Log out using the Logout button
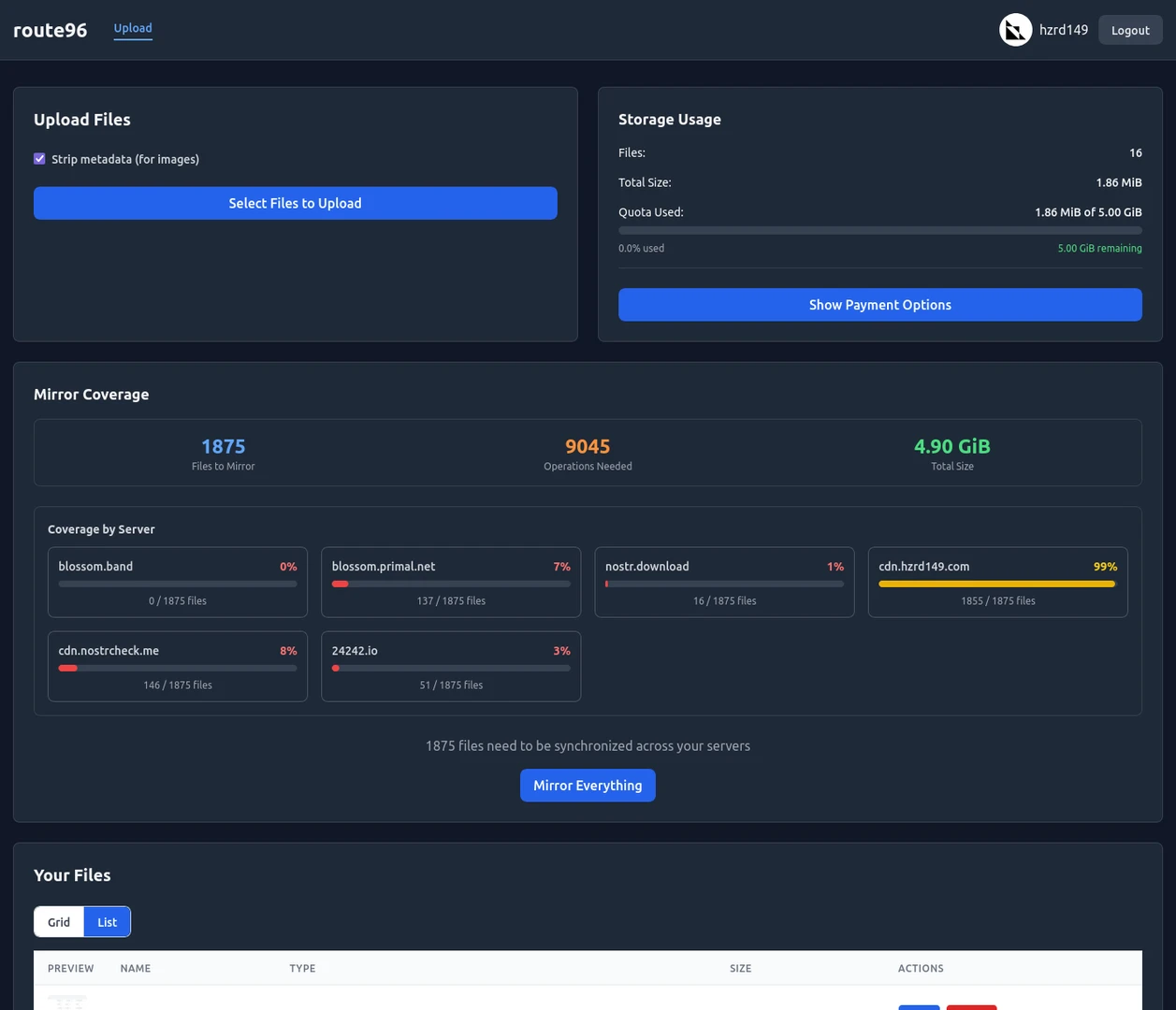 point(1130,30)
